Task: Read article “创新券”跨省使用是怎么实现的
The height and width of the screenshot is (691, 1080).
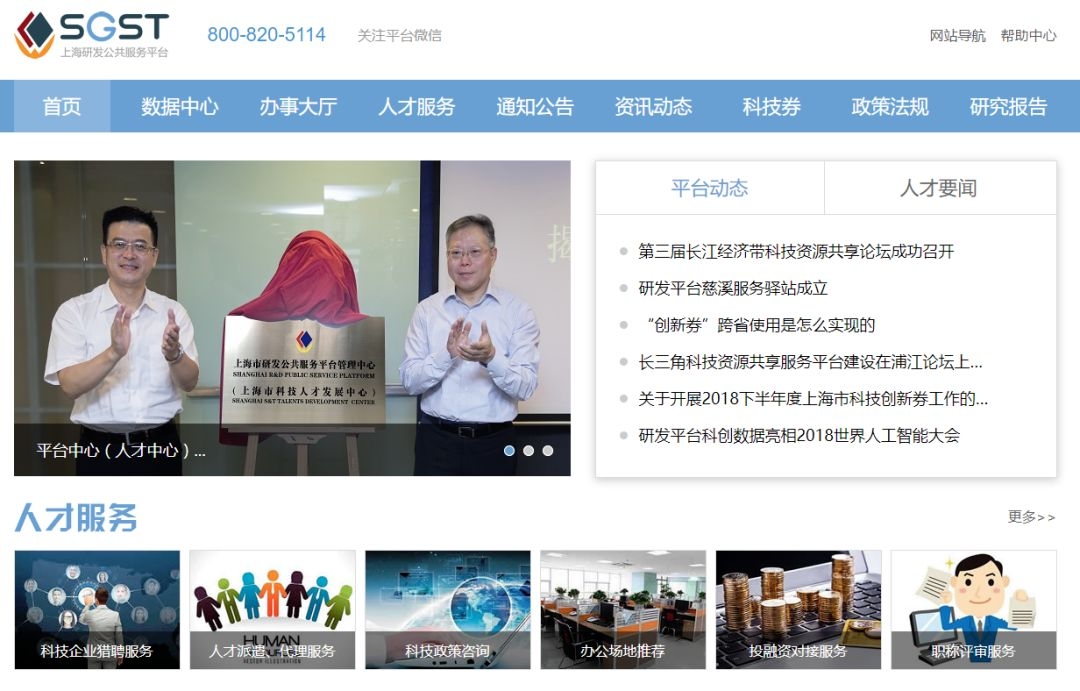Action: point(760,325)
